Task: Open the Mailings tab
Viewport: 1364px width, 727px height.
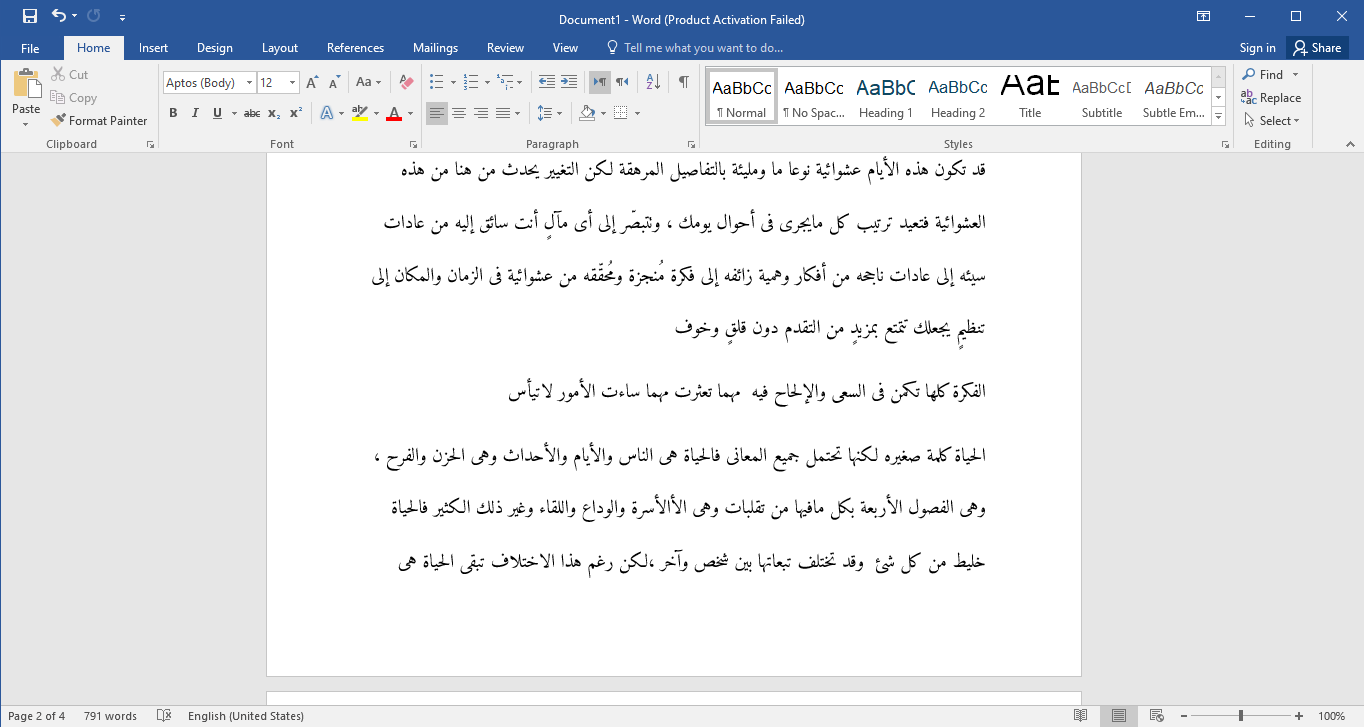Action: 435,48
